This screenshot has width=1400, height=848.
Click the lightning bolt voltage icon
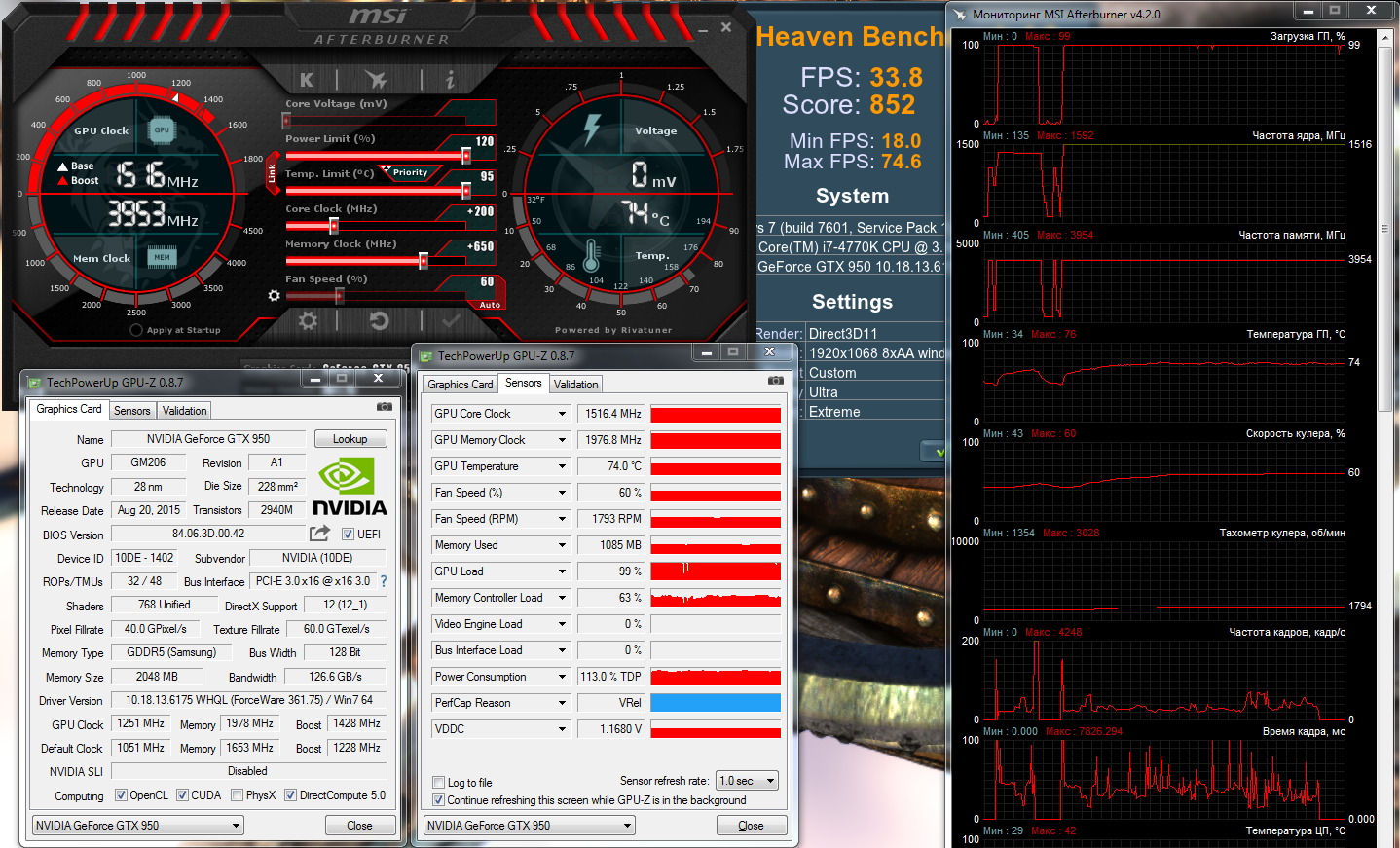(x=591, y=129)
